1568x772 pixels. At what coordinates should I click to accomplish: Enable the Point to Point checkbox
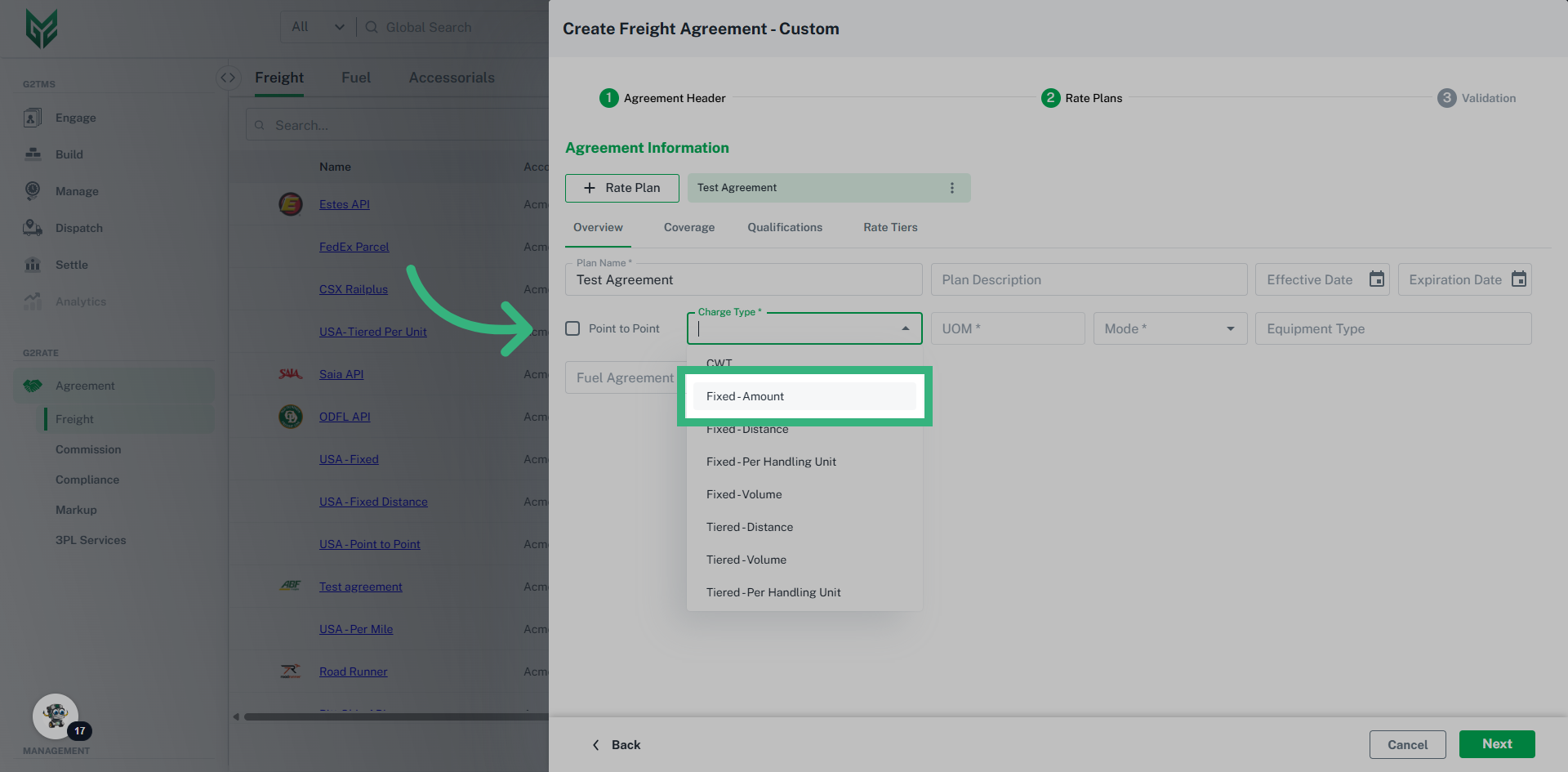click(572, 328)
